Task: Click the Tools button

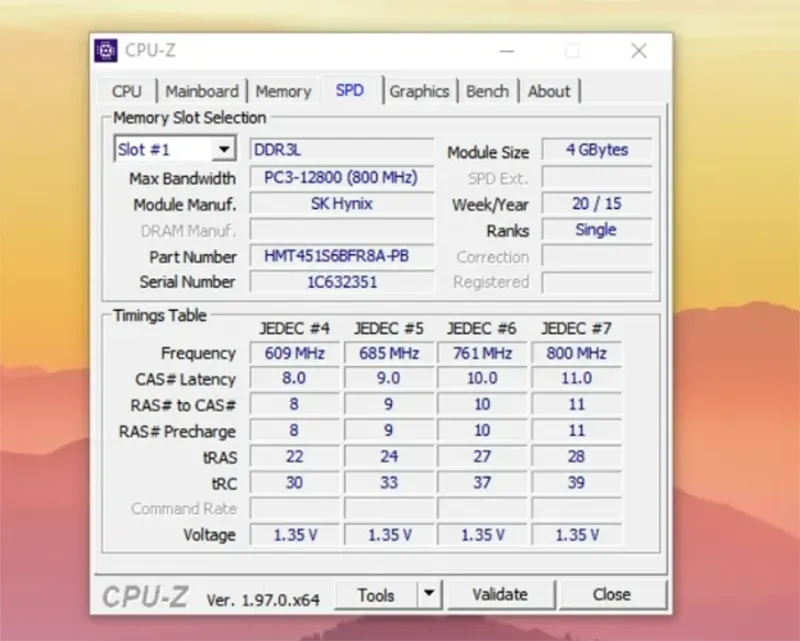Action: (x=376, y=595)
